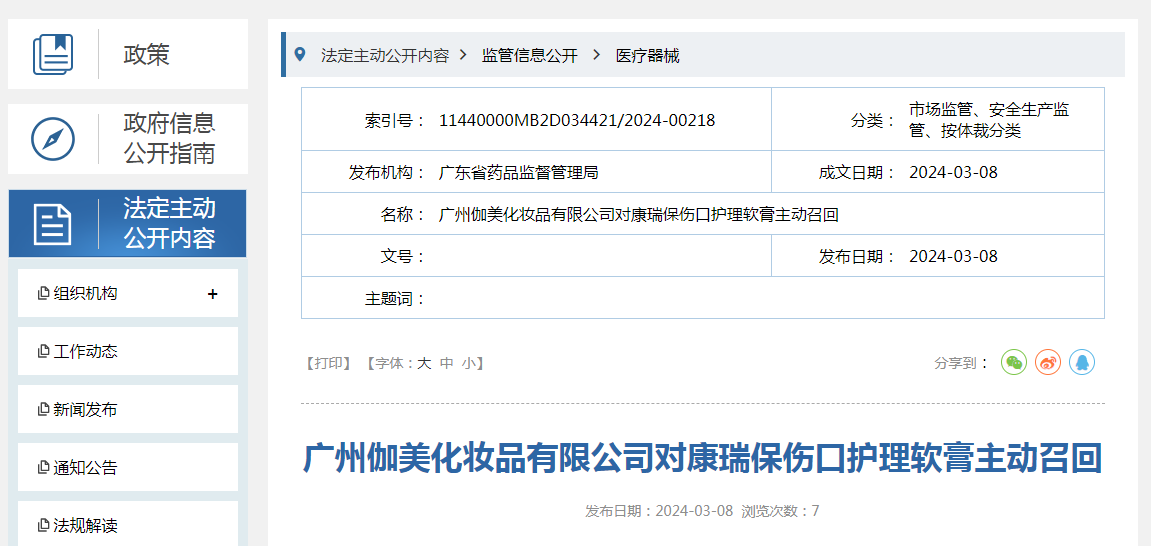The width and height of the screenshot is (1151, 546).
Task: Click the copy icon beside 法规解读
Action: pos(43,525)
